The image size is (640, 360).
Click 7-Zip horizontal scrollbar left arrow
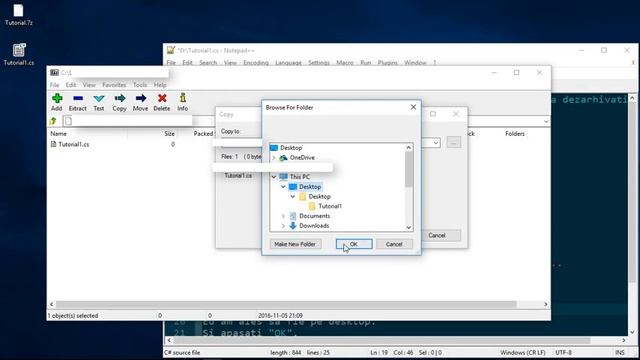point(51,304)
